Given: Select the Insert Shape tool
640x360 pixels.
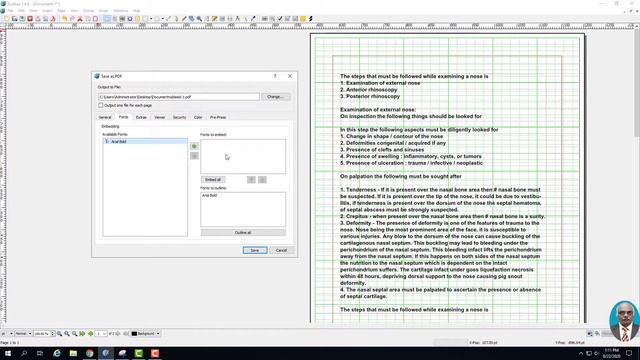Looking at the screenshot, I should click(x=145, y=19).
